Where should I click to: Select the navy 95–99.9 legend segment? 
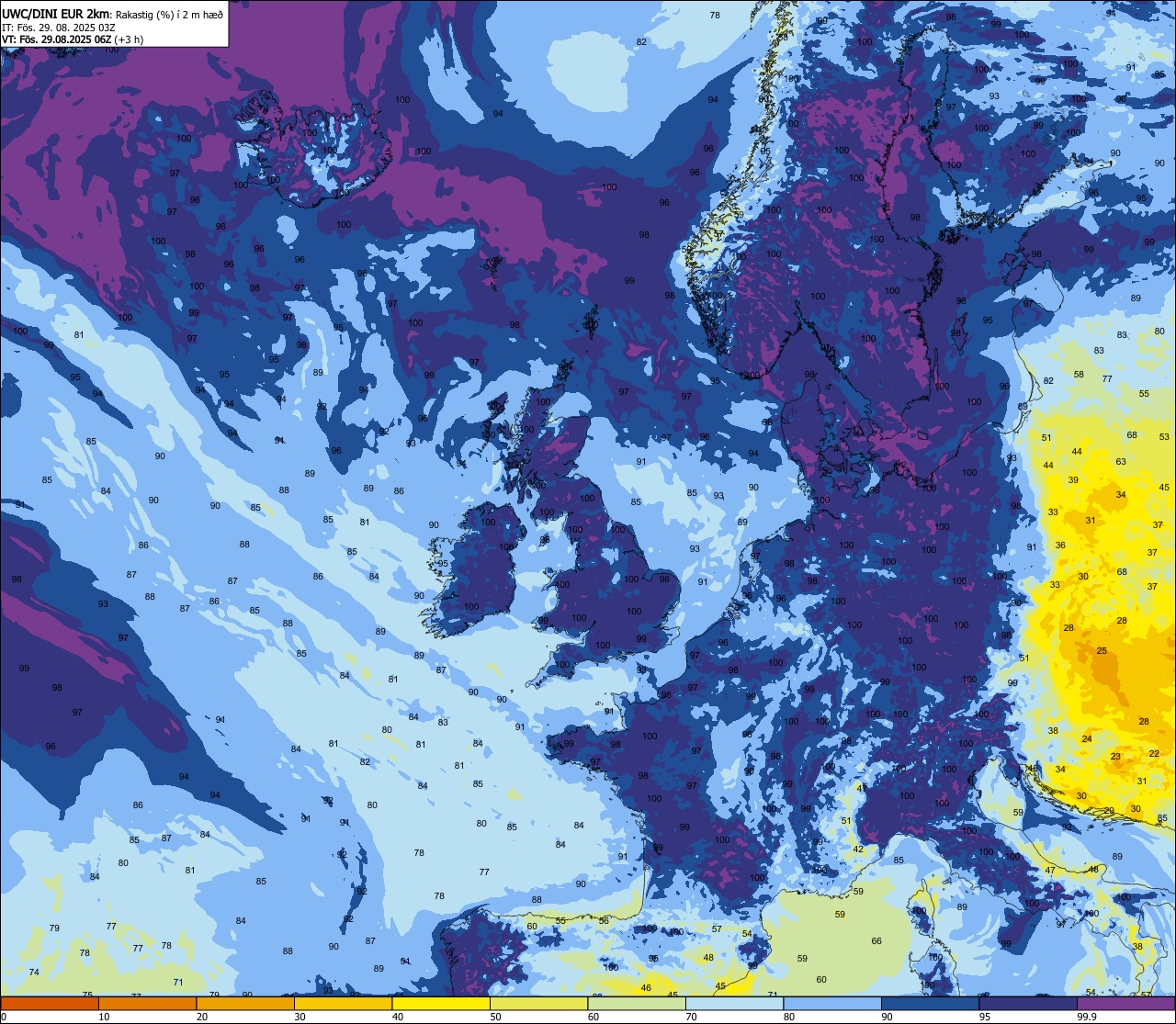pyautogui.click(x=1028, y=1003)
